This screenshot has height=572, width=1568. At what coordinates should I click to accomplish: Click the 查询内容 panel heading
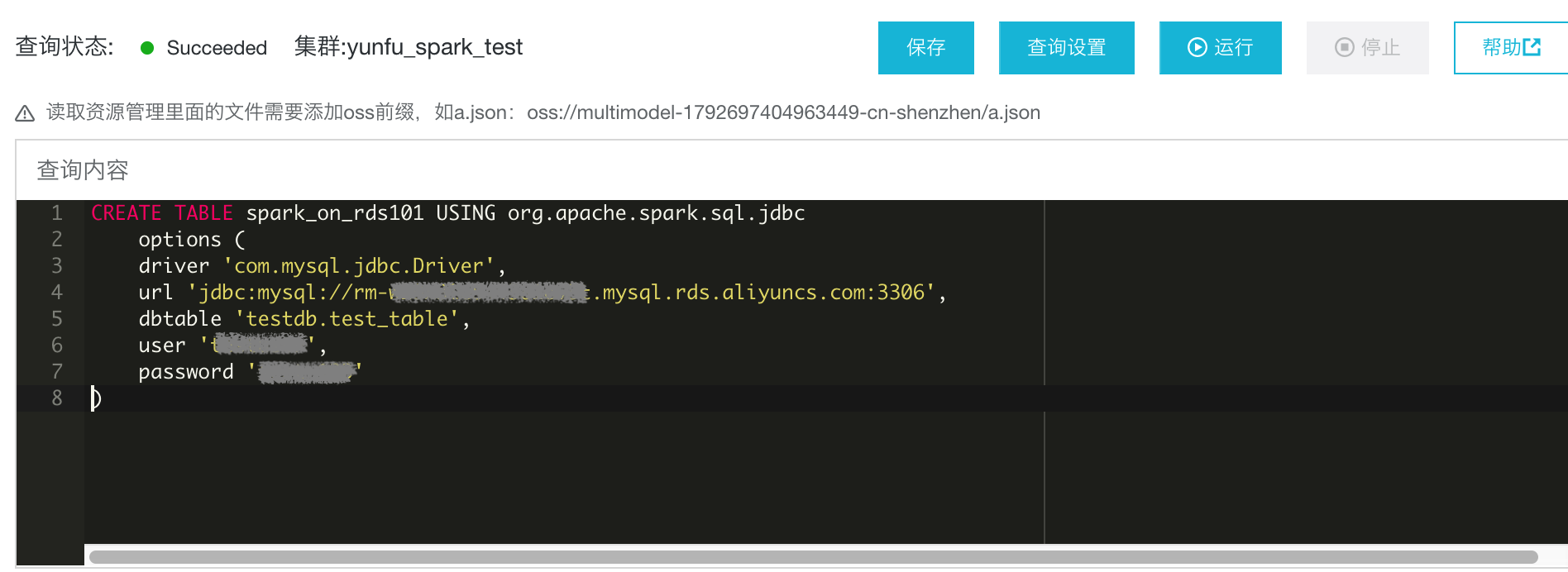(x=83, y=170)
